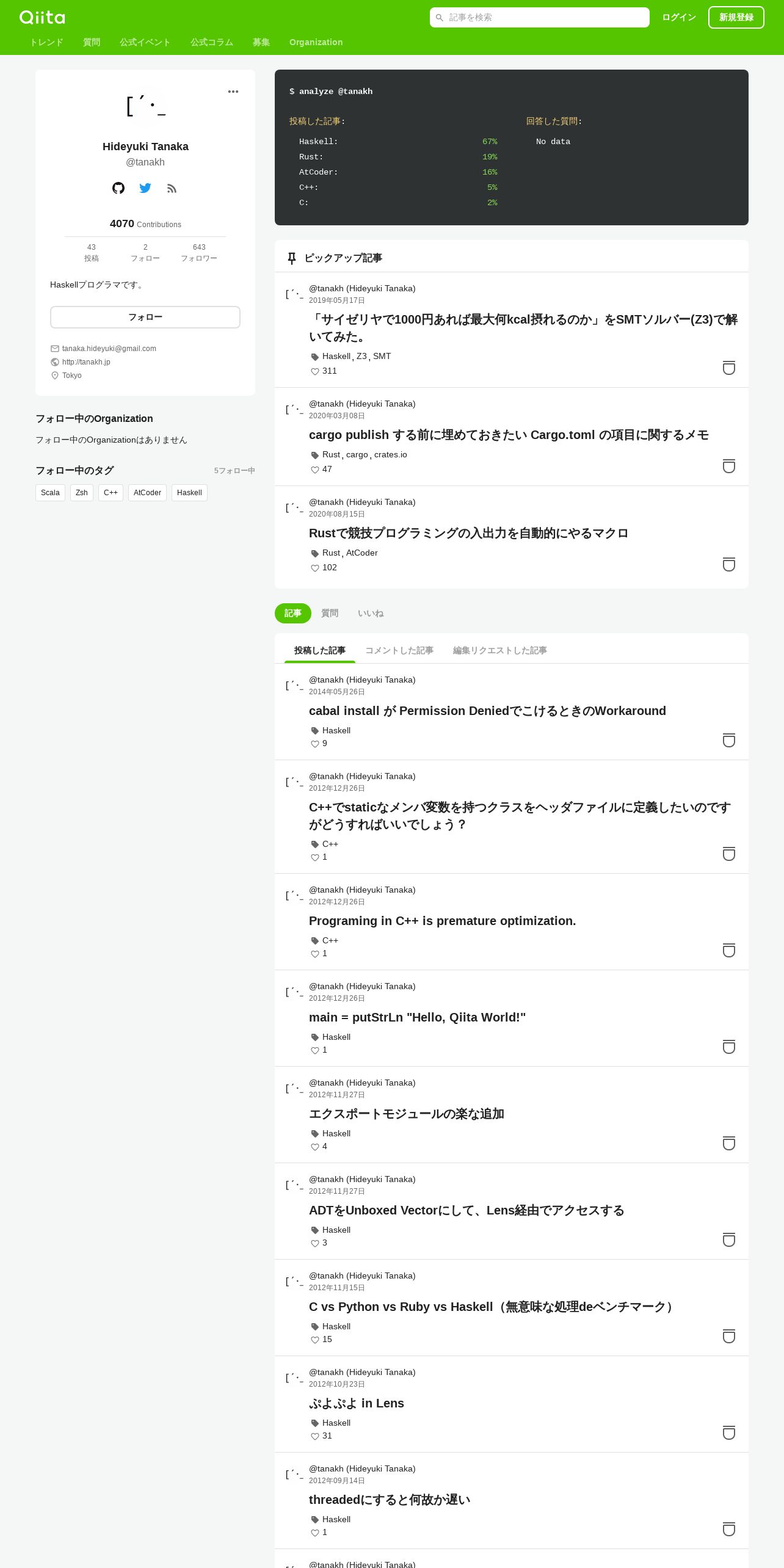Switch to 編集リクエストした記事 tab
The image size is (784, 1568).
(500, 650)
